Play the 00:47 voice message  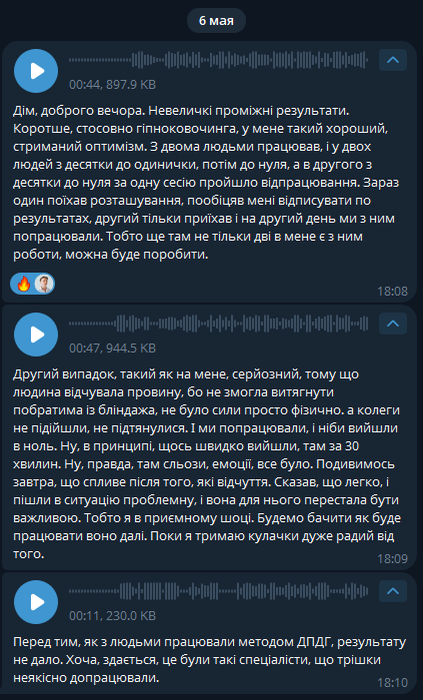tap(36, 334)
